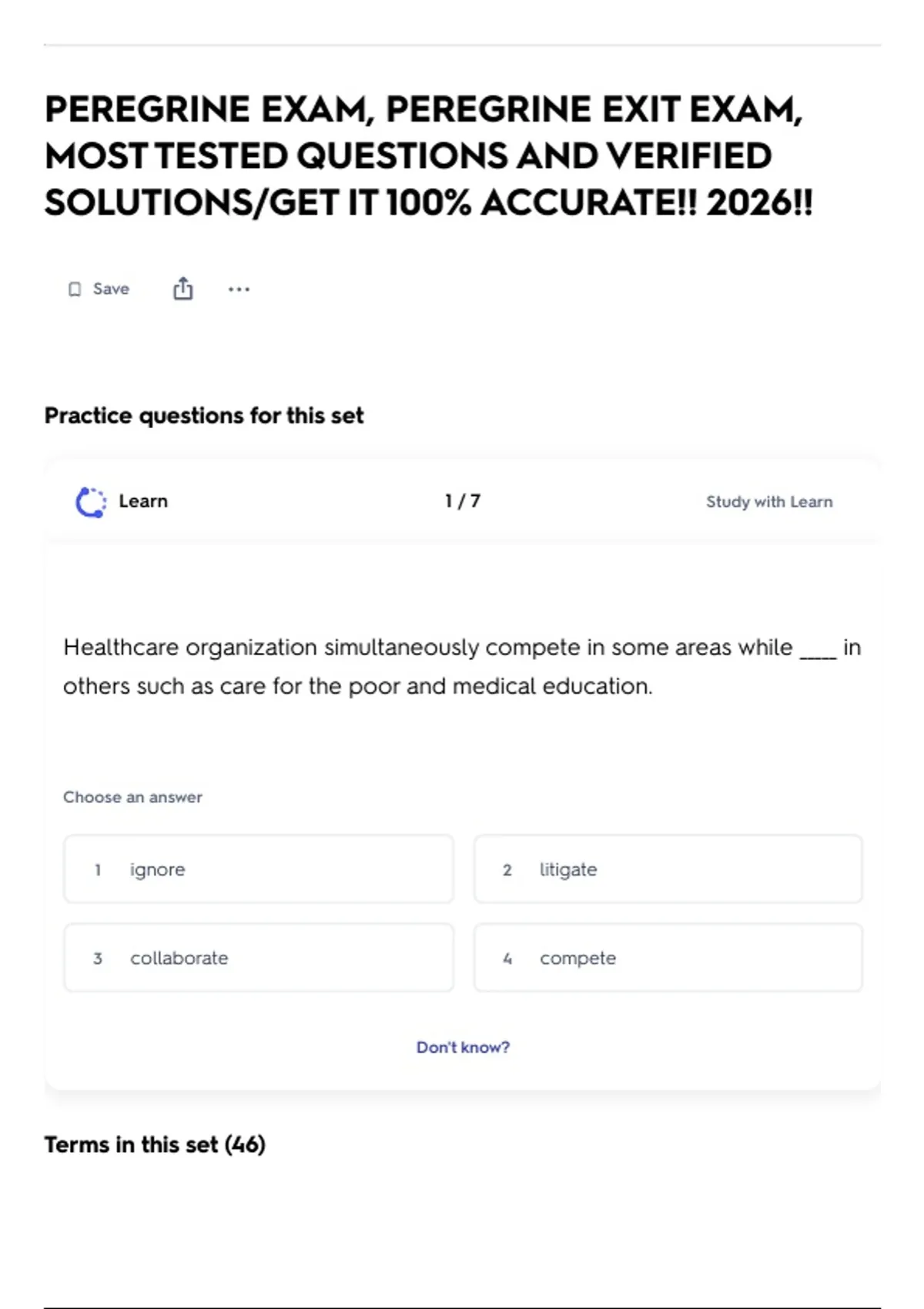Image resolution: width=924 pixels, height=1309 pixels.
Task: Open the three-dots more options menu
Action: [239, 290]
